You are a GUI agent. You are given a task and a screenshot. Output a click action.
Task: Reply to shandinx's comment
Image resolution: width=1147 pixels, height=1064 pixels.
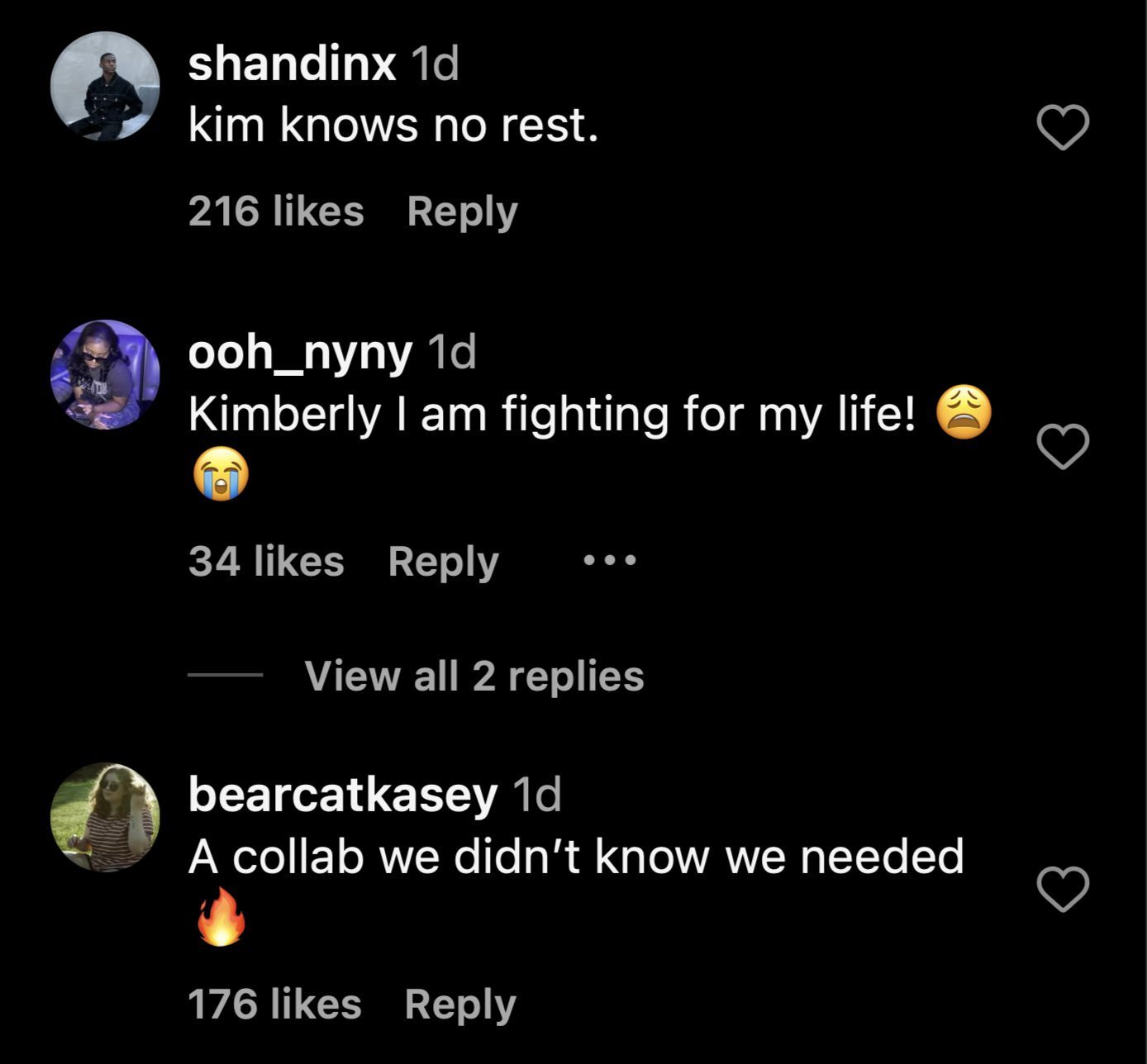pyautogui.click(x=462, y=211)
